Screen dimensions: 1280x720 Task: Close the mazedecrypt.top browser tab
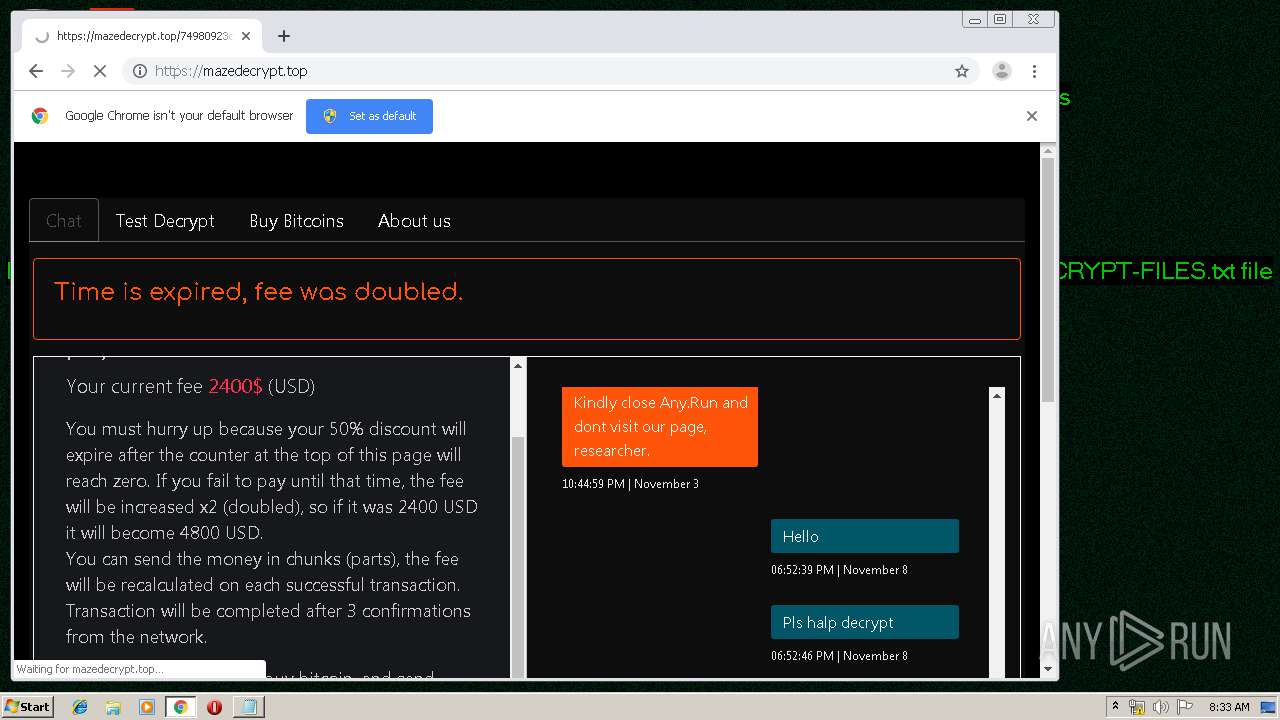coord(246,36)
